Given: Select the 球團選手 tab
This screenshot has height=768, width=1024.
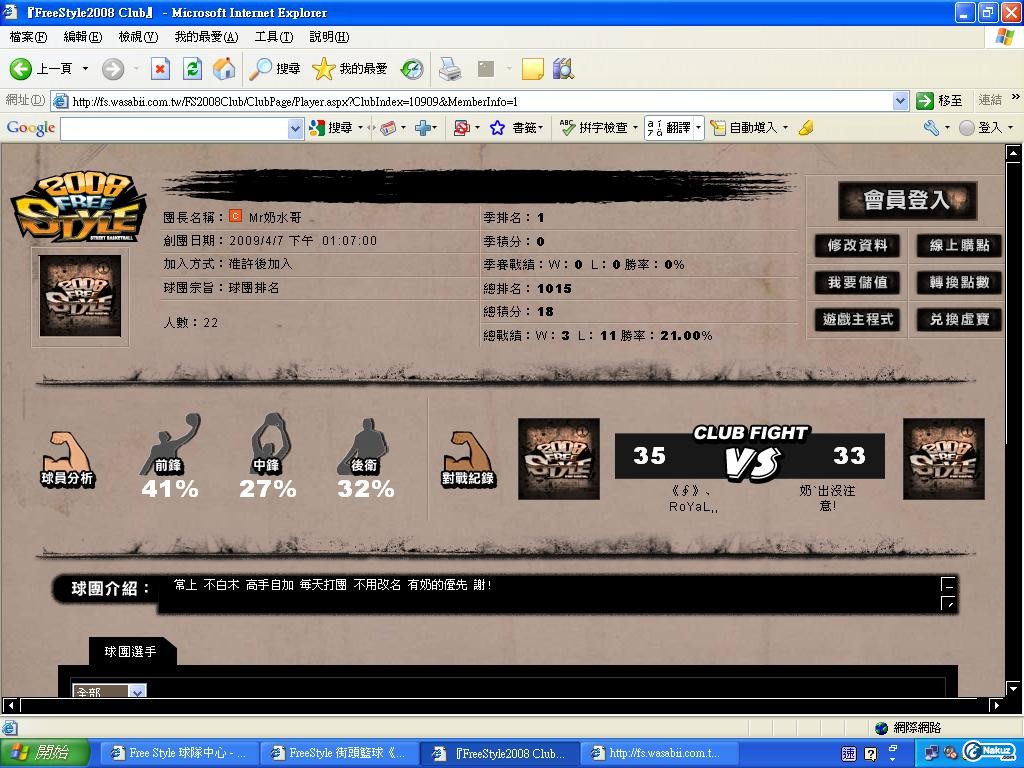Looking at the screenshot, I should pyautogui.click(x=131, y=651).
